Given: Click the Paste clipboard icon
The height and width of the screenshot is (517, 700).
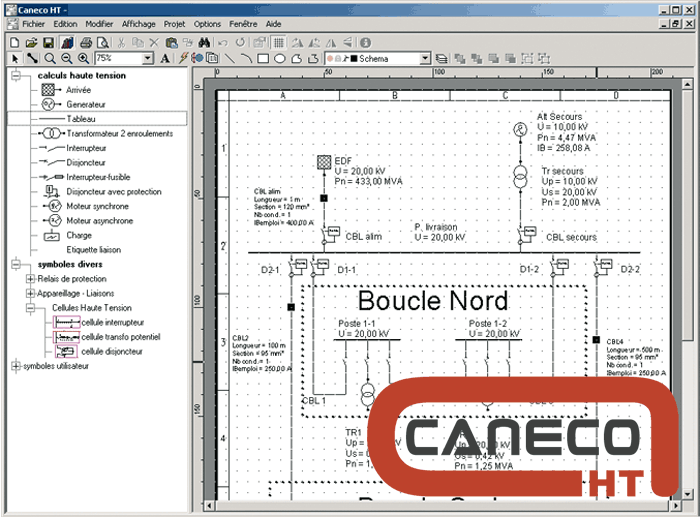Looking at the screenshot, I should [x=171, y=43].
